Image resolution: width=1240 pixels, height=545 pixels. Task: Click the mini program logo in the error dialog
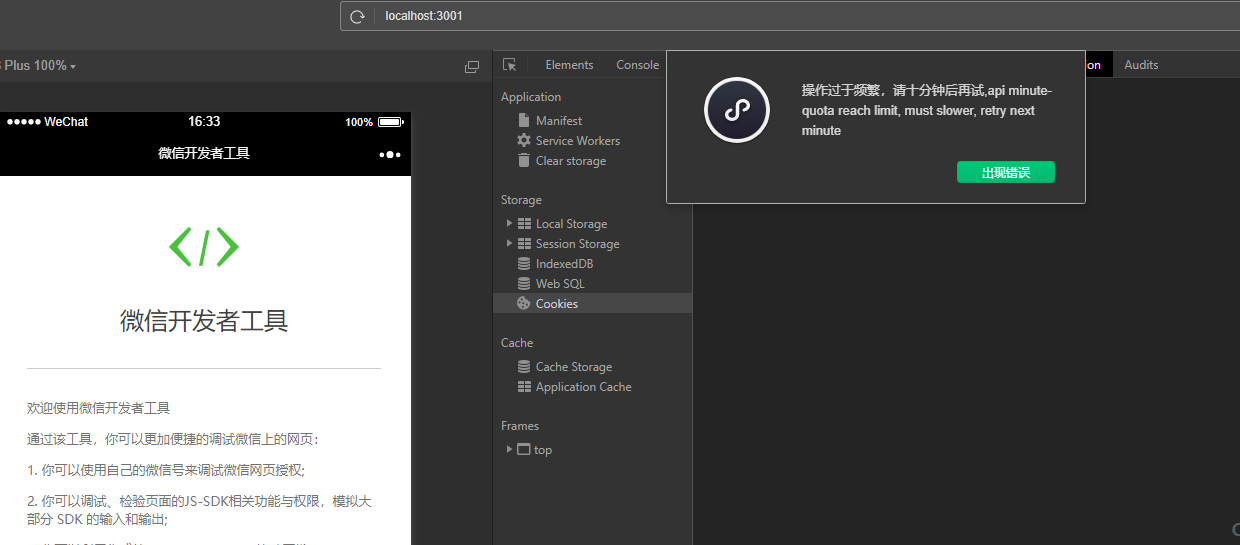point(737,110)
